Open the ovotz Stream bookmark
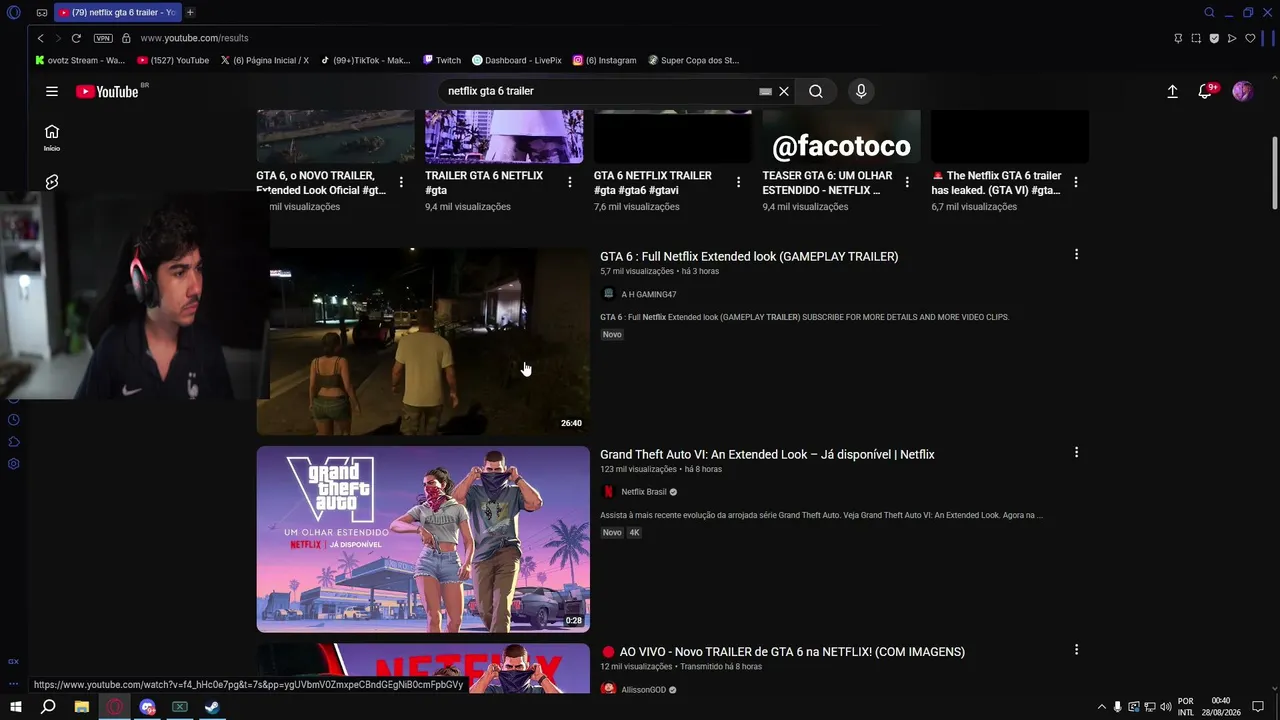The image size is (1280, 720). [80, 60]
